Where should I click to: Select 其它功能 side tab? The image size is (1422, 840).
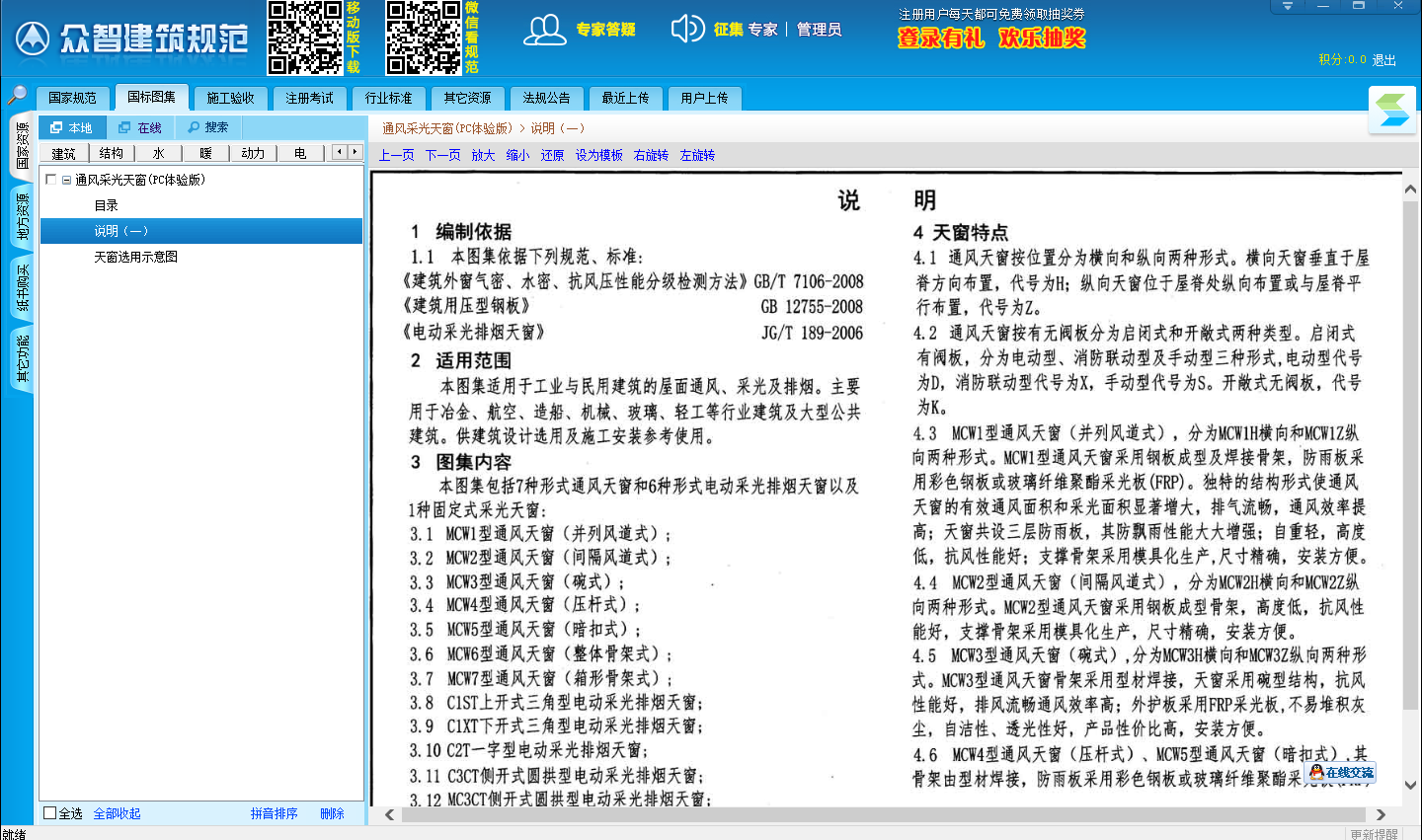22,359
